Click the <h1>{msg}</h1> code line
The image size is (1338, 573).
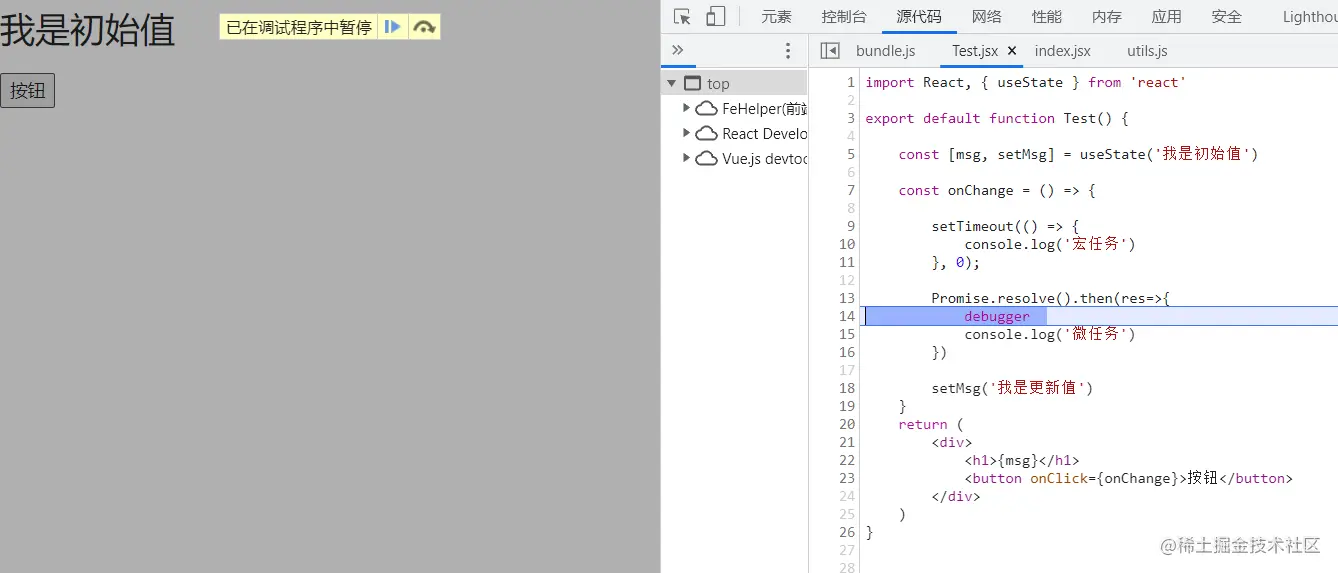coord(1022,460)
